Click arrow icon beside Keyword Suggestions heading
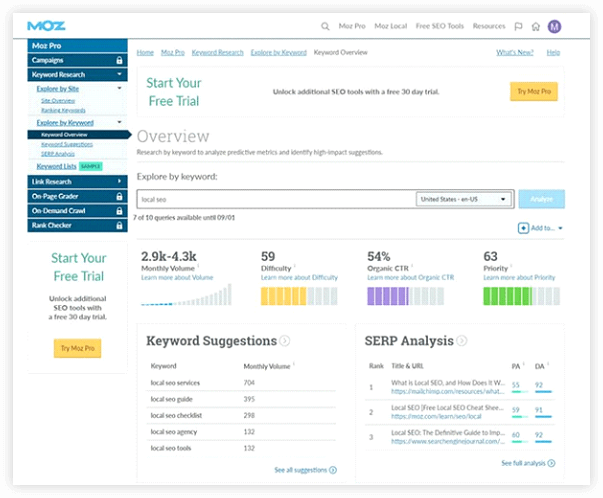 (x=285, y=341)
